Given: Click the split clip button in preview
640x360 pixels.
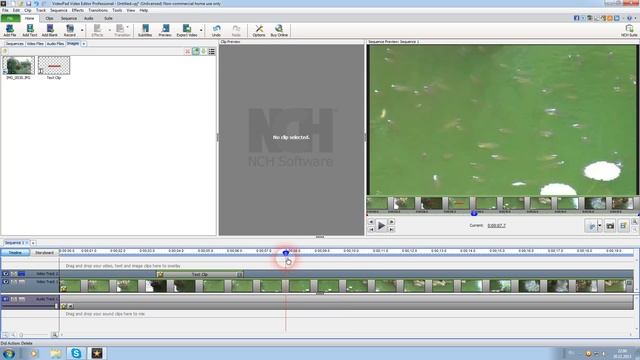Looking at the screenshot, I should pyautogui.click(x=591, y=226).
